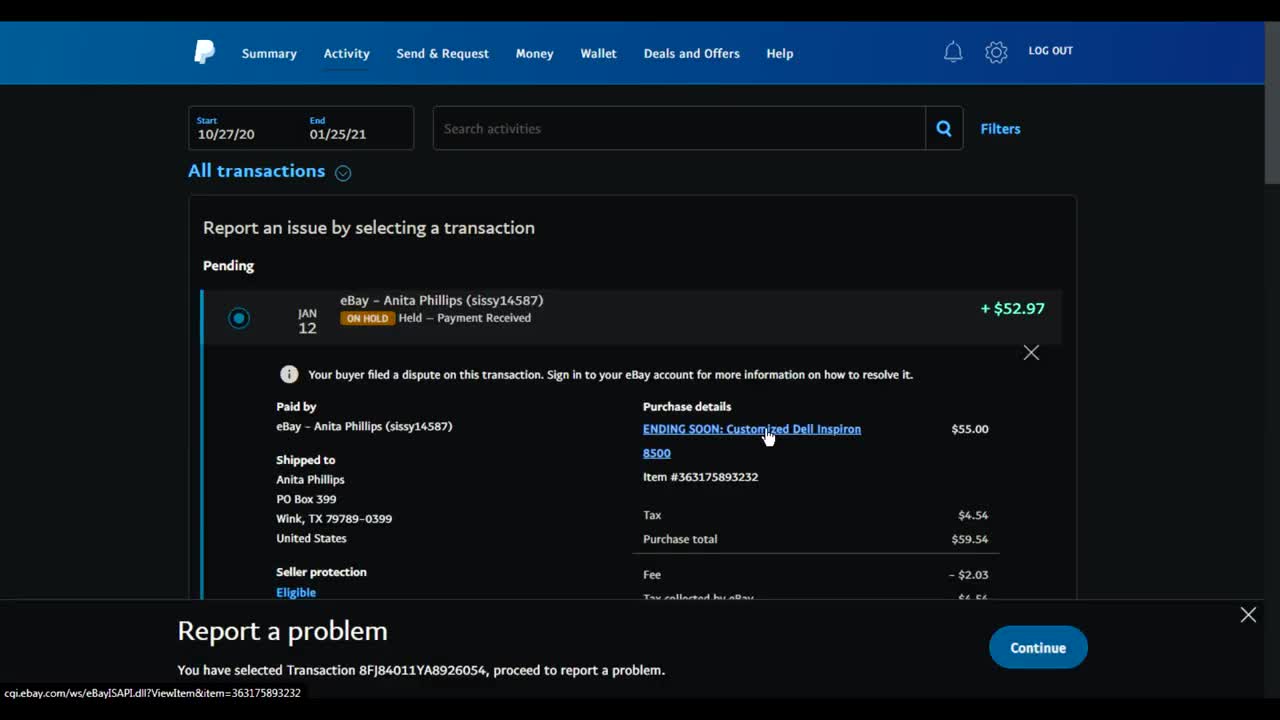Image resolution: width=1280 pixels, height=720 pixels.
Task: Click the search magnifier button
Action: point(943,128)
